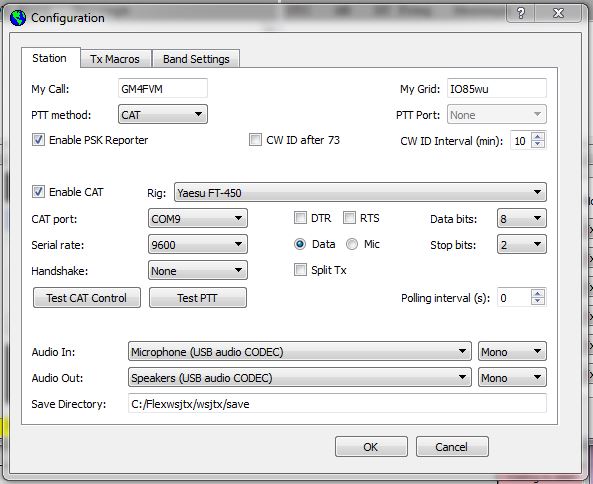Open the Audio Out Mono channel dropdown
Viewport: 593px width, 484px height.
coord(512,377)
